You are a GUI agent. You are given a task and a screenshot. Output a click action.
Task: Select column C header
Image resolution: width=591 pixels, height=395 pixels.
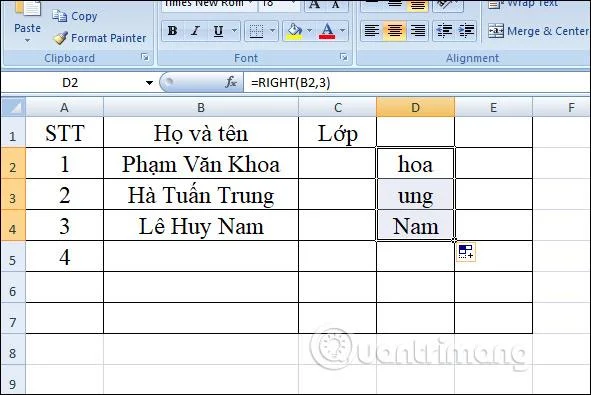pyautogui.click(x=338, y=107)
